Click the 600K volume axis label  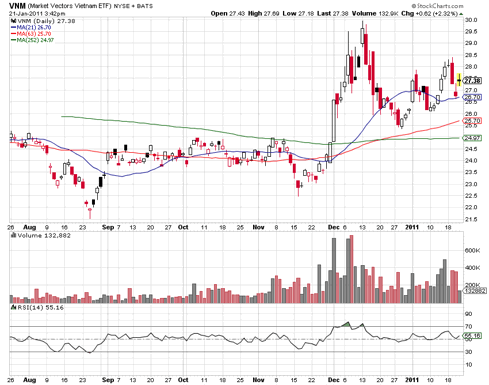pyautogui.click(x=472, y=251)
